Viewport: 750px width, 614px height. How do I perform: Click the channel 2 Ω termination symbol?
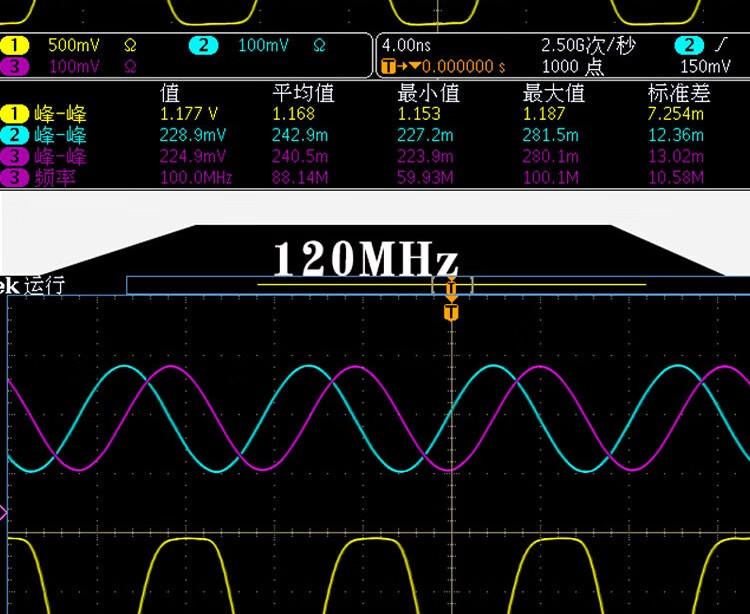point(320,45)
